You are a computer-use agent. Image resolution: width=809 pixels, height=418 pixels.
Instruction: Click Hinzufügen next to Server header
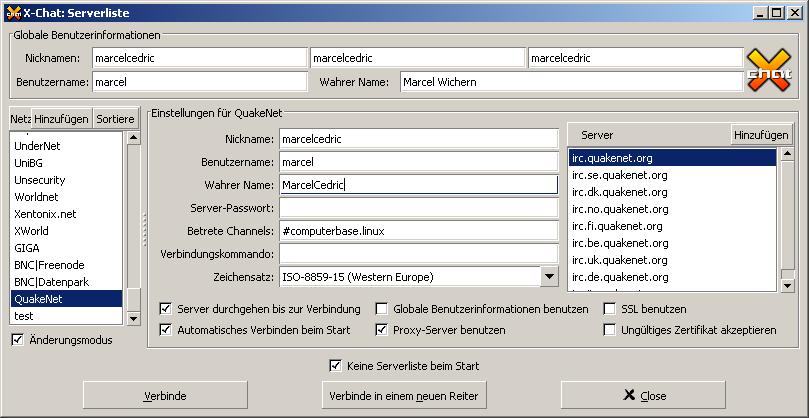pyautogui.click(x=761, y=135)
